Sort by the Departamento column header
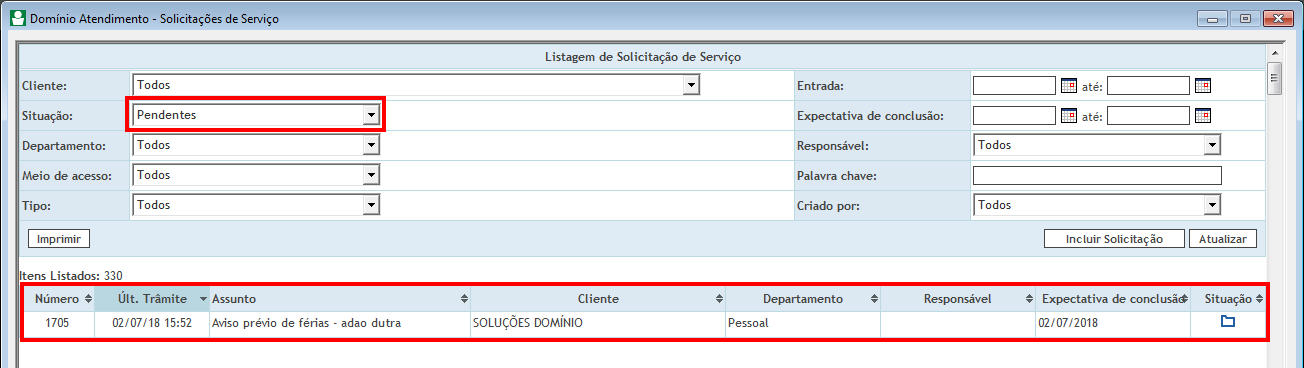This screenshot has width=1304, height=368. click(x=803, y=299)
